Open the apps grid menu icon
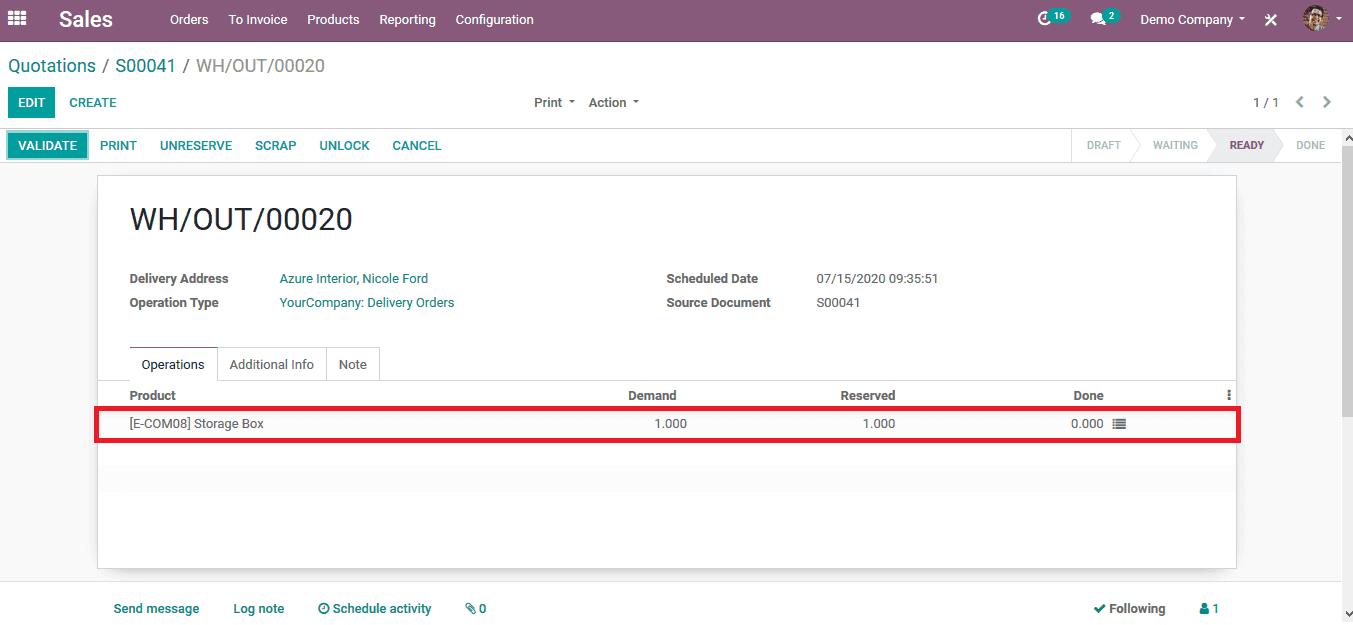This screenshot has width=1353, height=625. (x=17, y=18)
